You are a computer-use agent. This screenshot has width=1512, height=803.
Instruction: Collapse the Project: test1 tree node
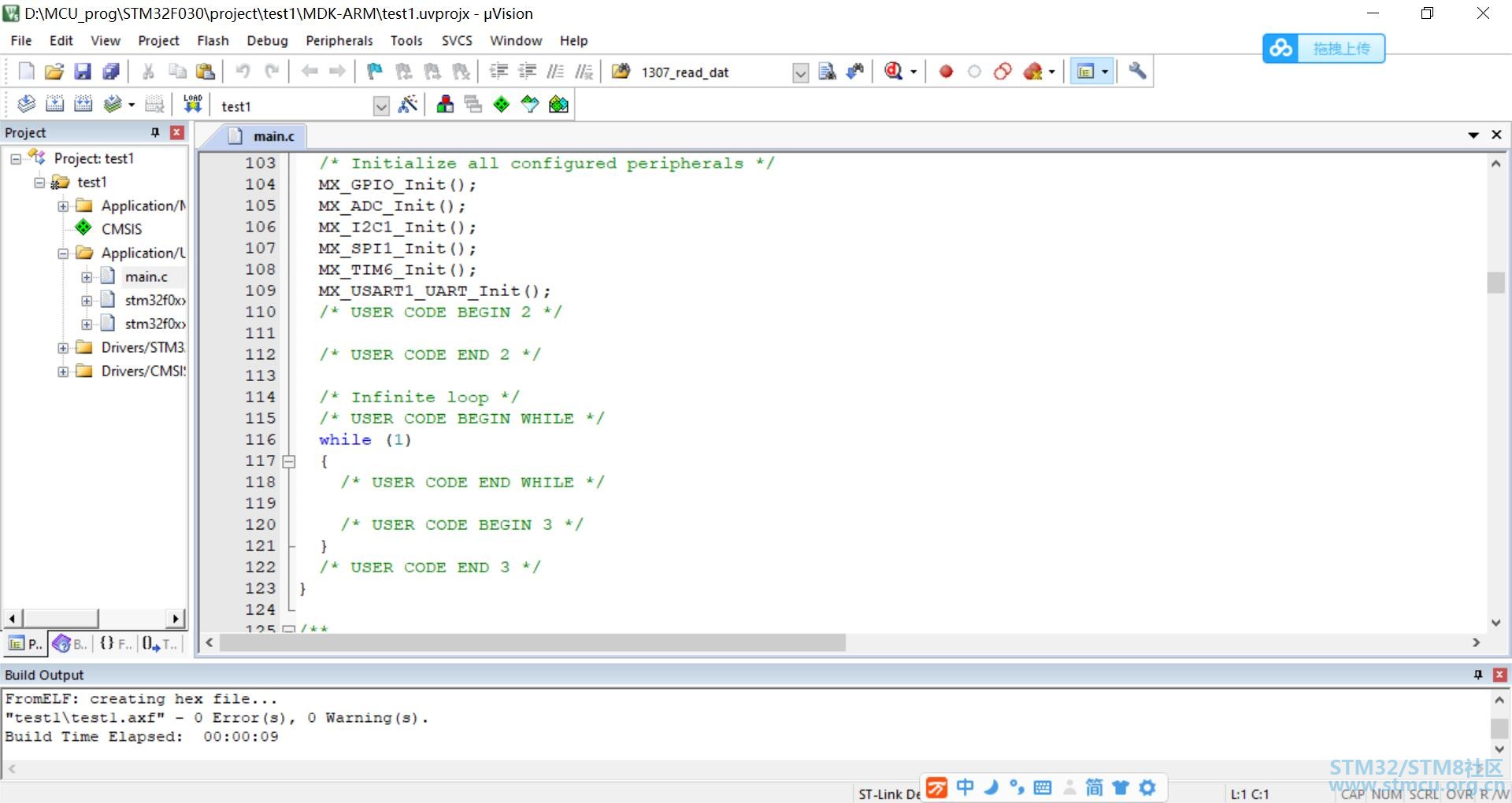pyautogui.click(x=16, y=159)
